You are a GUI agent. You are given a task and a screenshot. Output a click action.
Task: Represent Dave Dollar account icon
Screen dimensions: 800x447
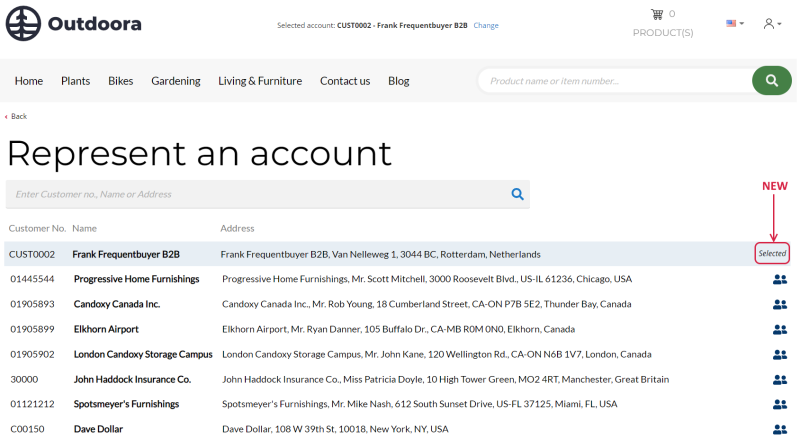click(780, 430)
